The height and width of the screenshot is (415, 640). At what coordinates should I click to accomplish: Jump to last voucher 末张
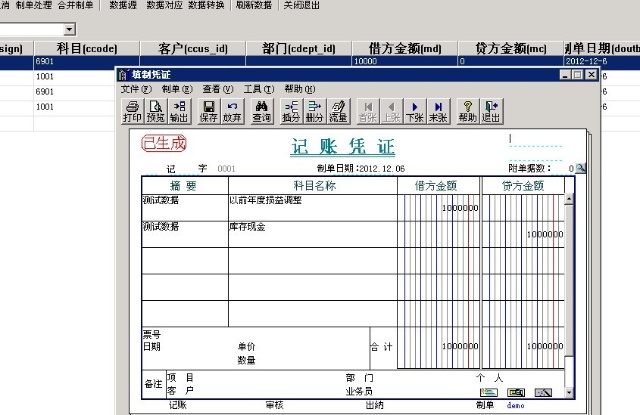click(x=438, y=111)
